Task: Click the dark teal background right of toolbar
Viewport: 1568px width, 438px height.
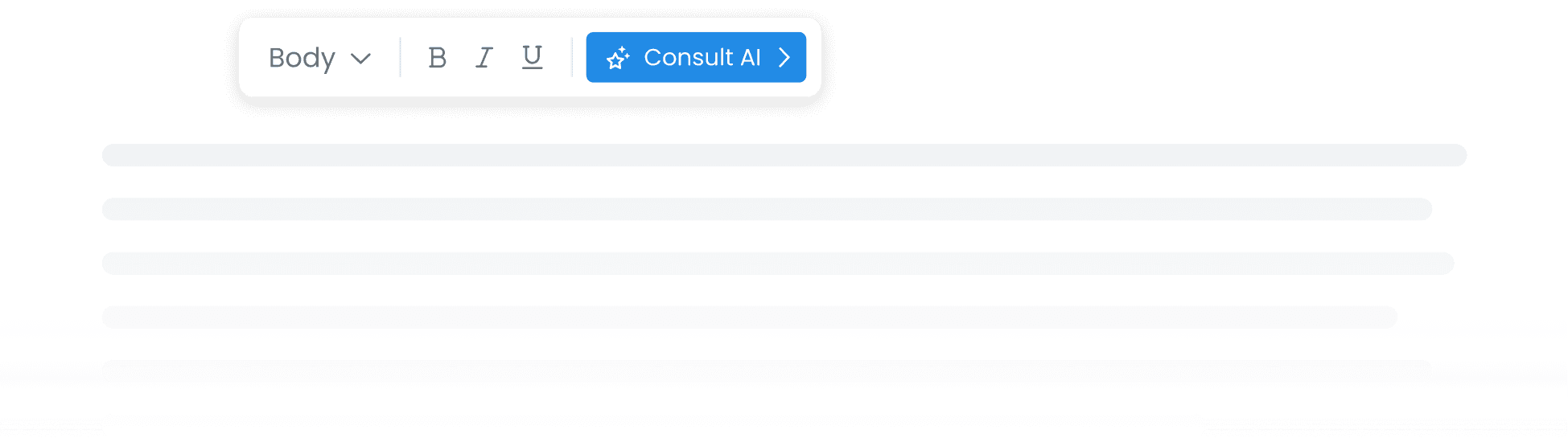Action: [1167, 64]
